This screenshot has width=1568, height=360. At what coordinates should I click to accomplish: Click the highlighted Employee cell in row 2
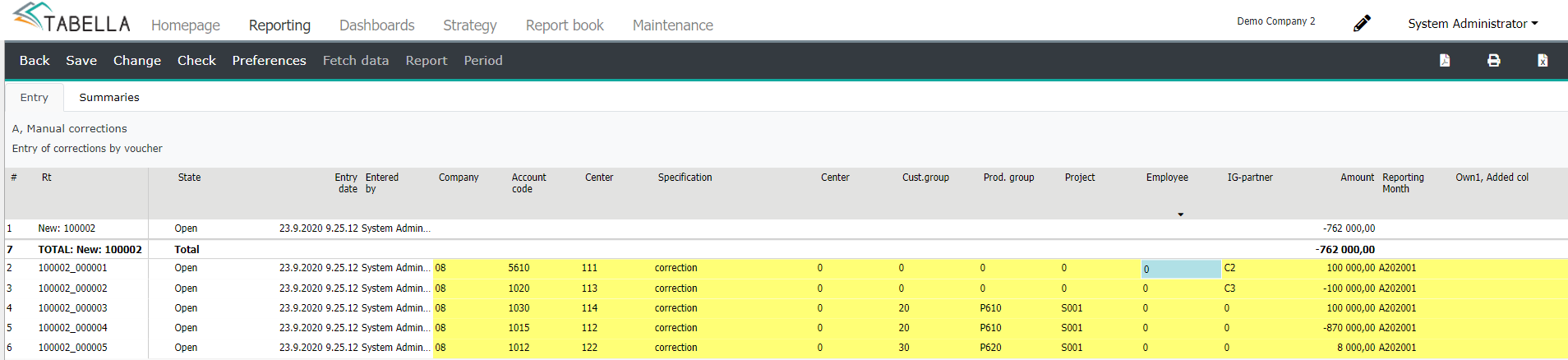click(1181, 269)
